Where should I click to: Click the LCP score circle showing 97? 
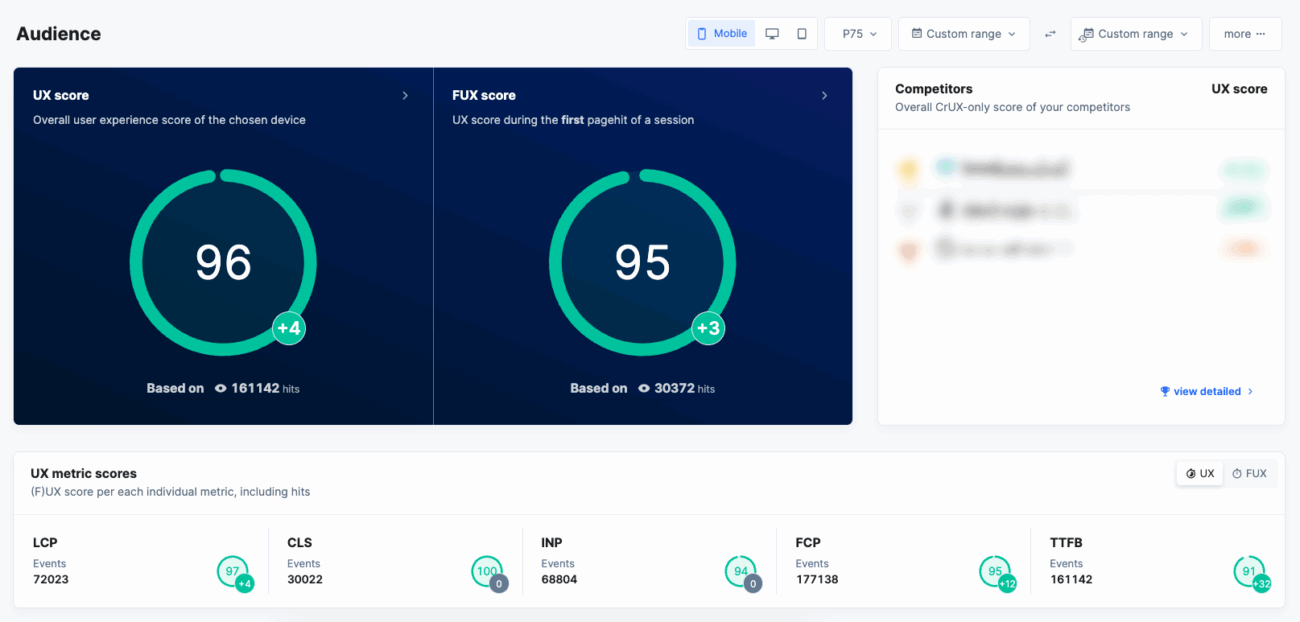point(232,571)
